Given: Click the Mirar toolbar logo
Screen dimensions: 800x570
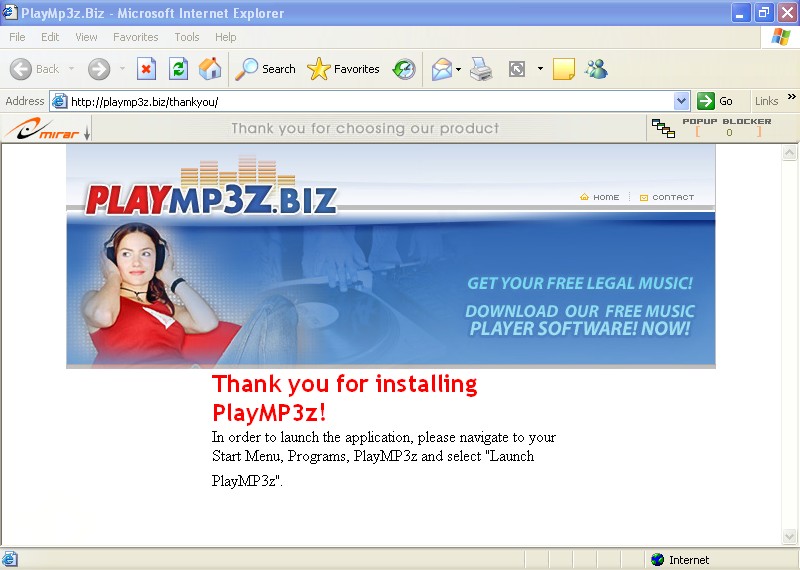Looking at the screenshot, I should (41, 129).
